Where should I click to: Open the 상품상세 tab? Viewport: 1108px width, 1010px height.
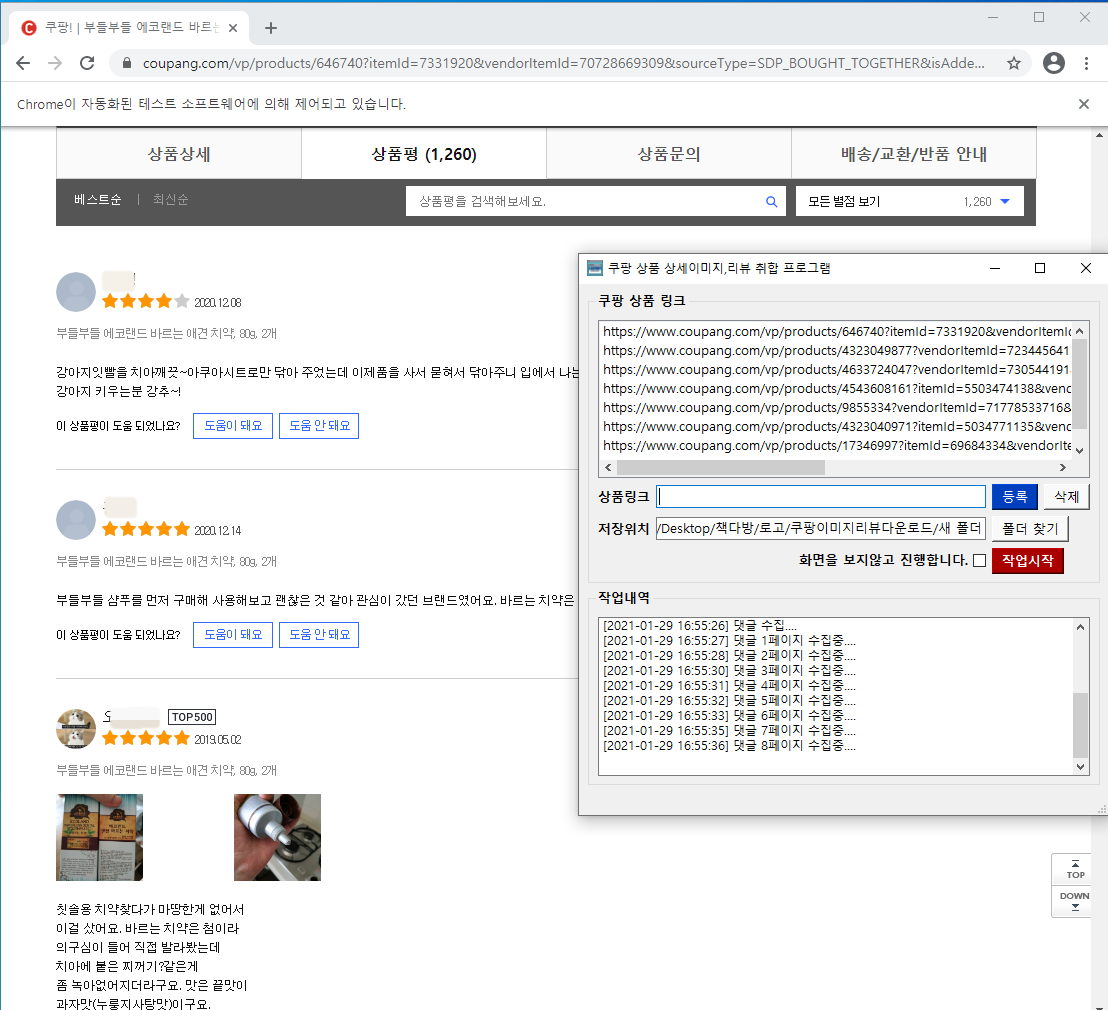179,154
